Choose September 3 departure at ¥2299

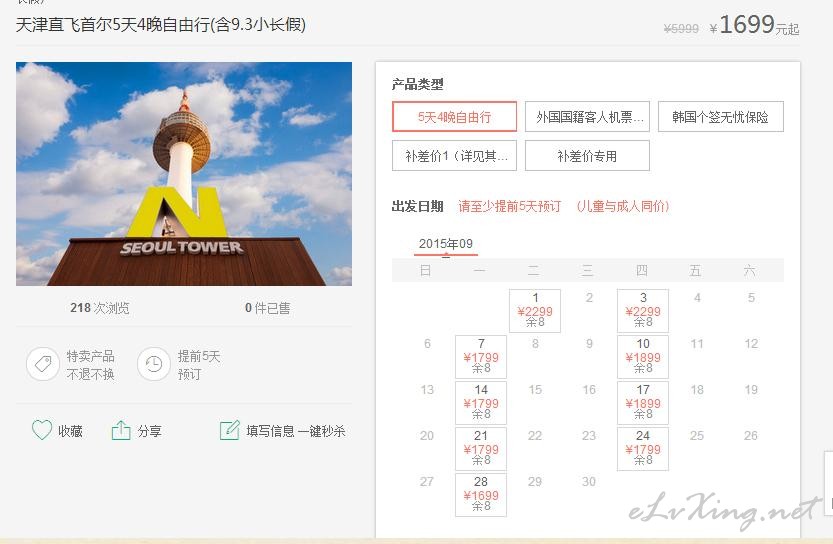(643, 311)
